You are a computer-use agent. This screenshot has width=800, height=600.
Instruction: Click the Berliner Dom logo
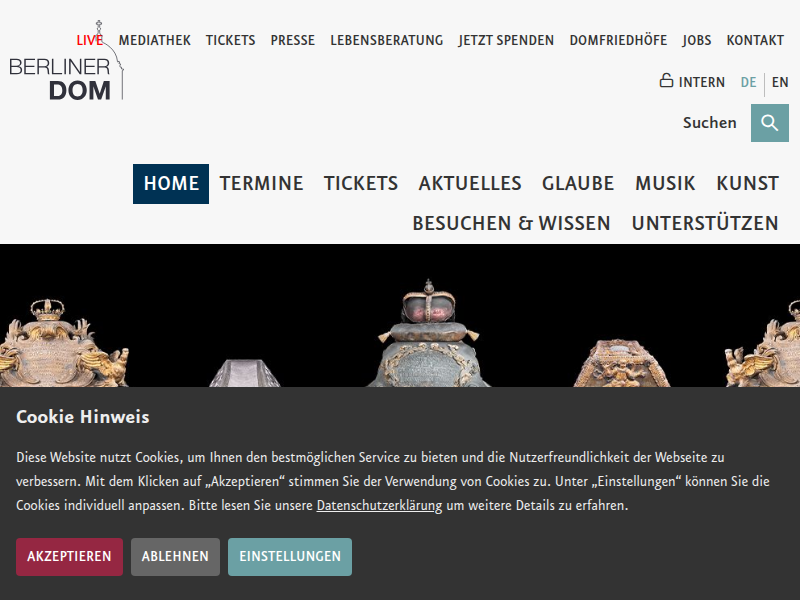coord(66,61)
